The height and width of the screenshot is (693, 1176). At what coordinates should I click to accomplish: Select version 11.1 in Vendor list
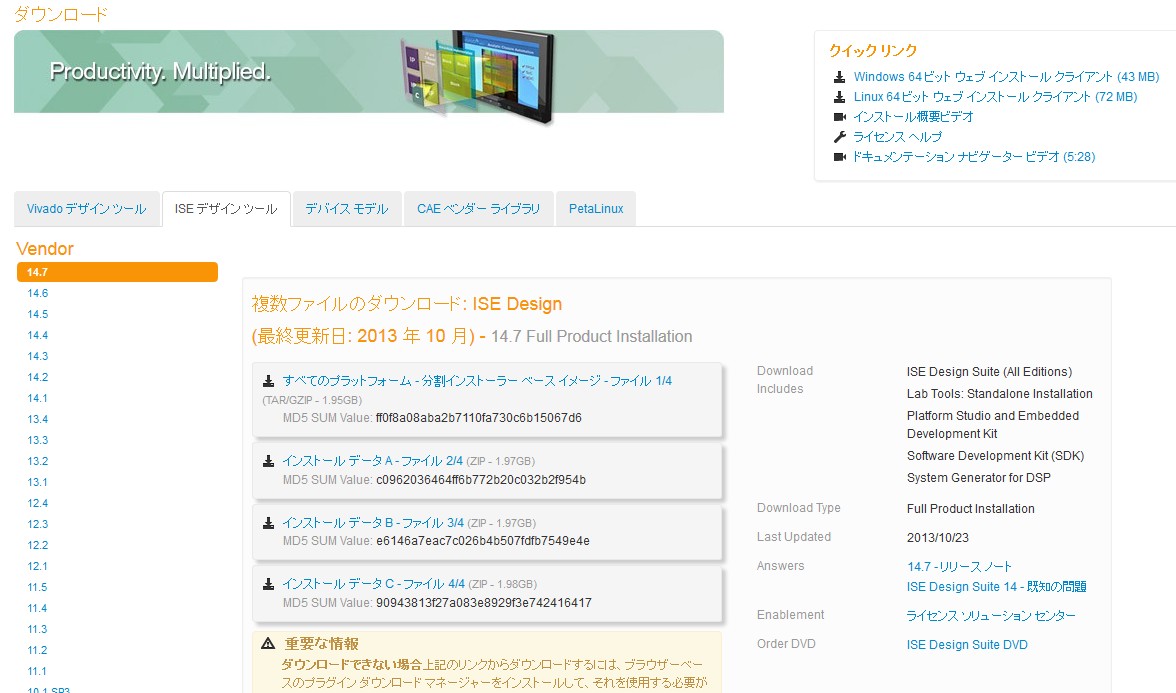(38, 671)
